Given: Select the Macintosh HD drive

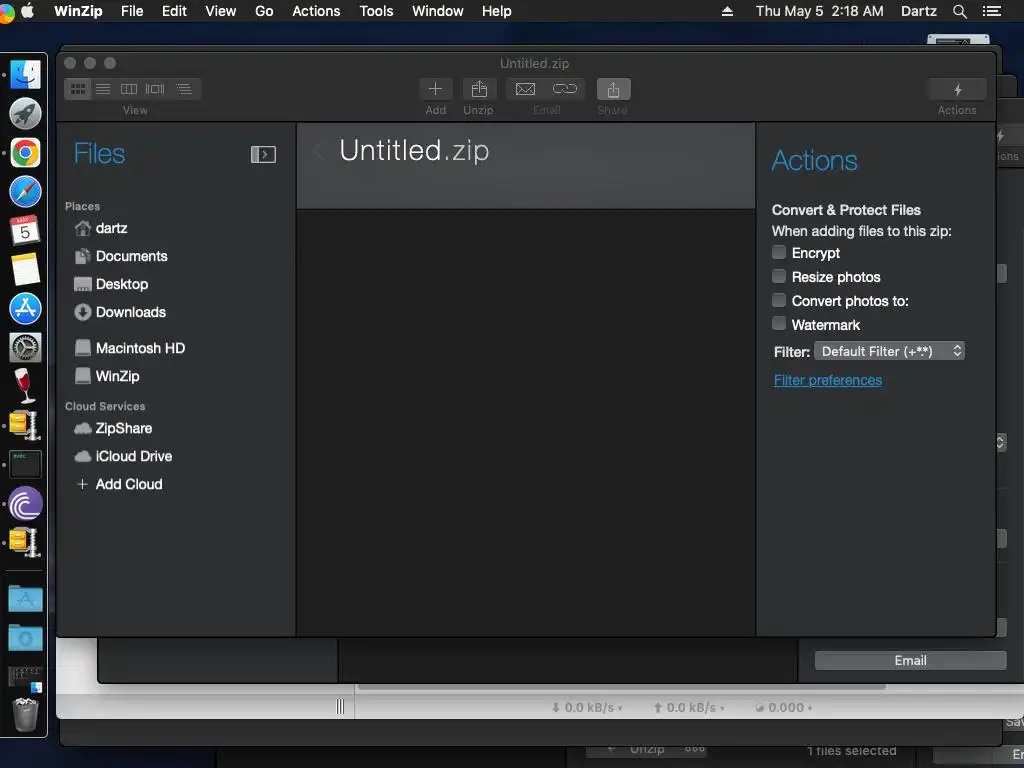Looking at the screenshot, I should coord(140,348).
